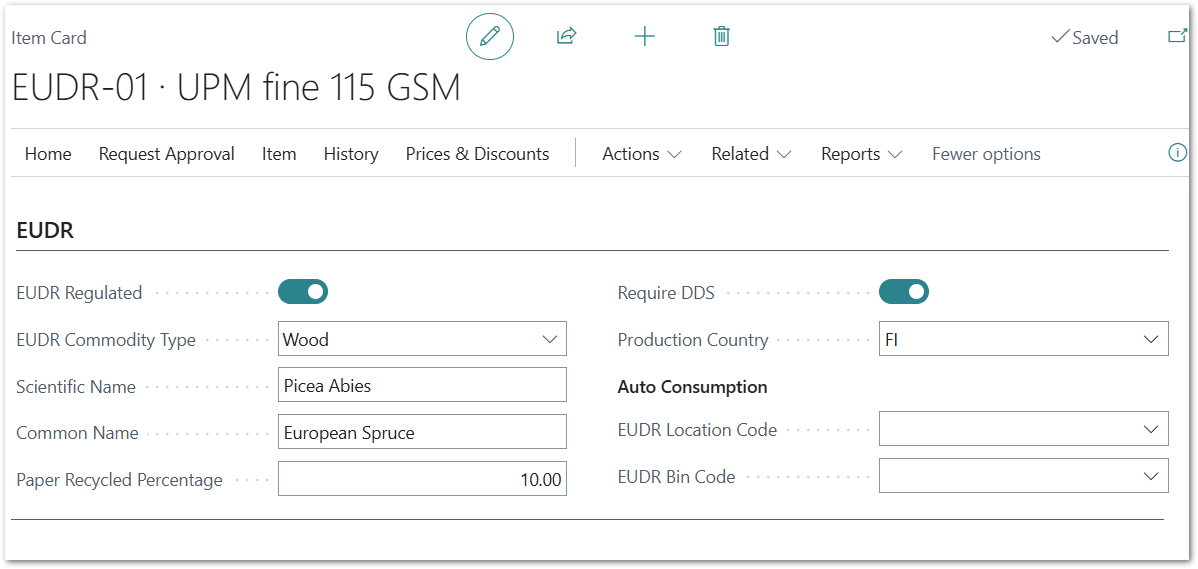
Task: Expand the Production Country dropdown
Action: (1150, 339)
